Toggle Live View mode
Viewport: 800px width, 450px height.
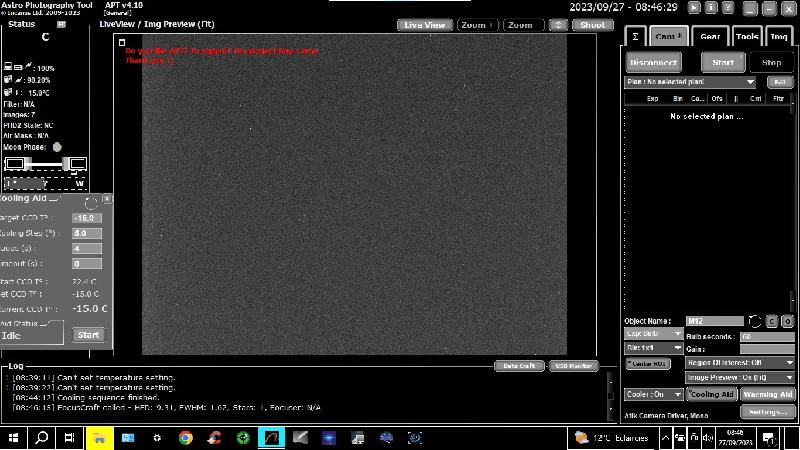(x=424, y=25)
